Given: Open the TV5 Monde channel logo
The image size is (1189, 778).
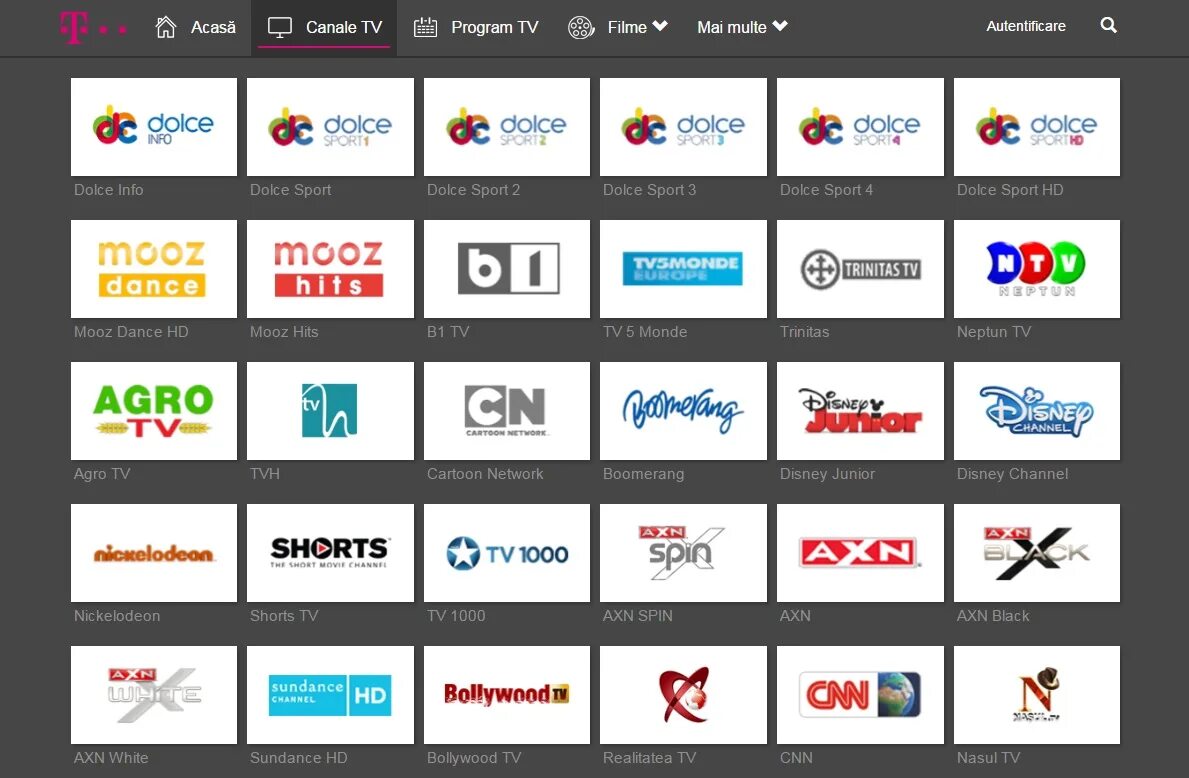Looking at the screenshot, I should point(683,268).
